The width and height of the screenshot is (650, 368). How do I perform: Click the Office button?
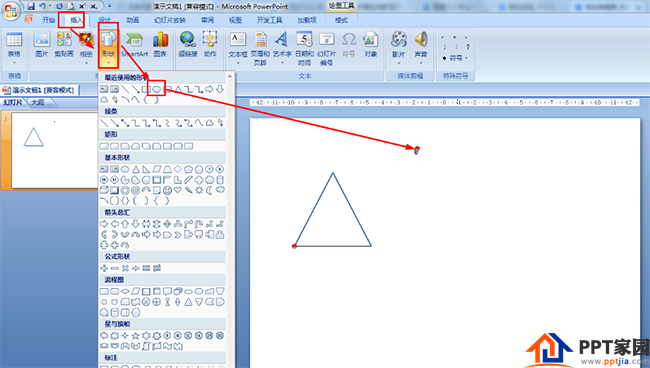pyautogui.click(x=11, y=10)
